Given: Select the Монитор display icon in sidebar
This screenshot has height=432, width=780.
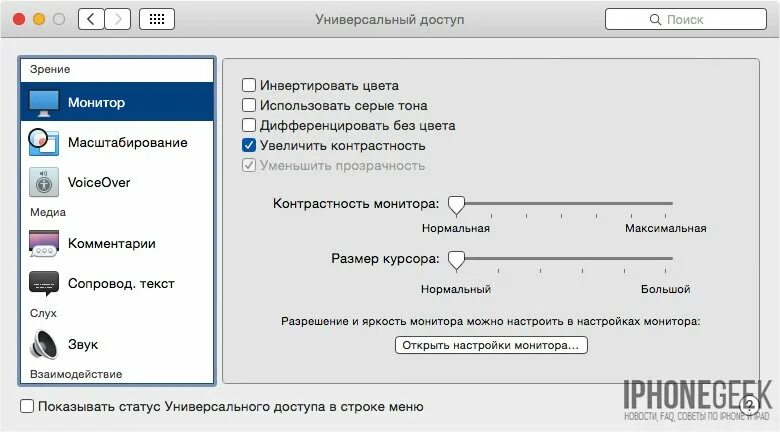Looking at the screenshot, I should coord(44,103).
